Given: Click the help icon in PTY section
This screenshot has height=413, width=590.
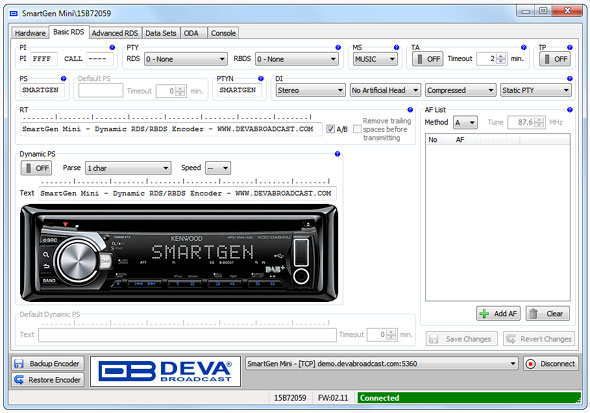Looking at the screenshot, I should coord(338,47).
